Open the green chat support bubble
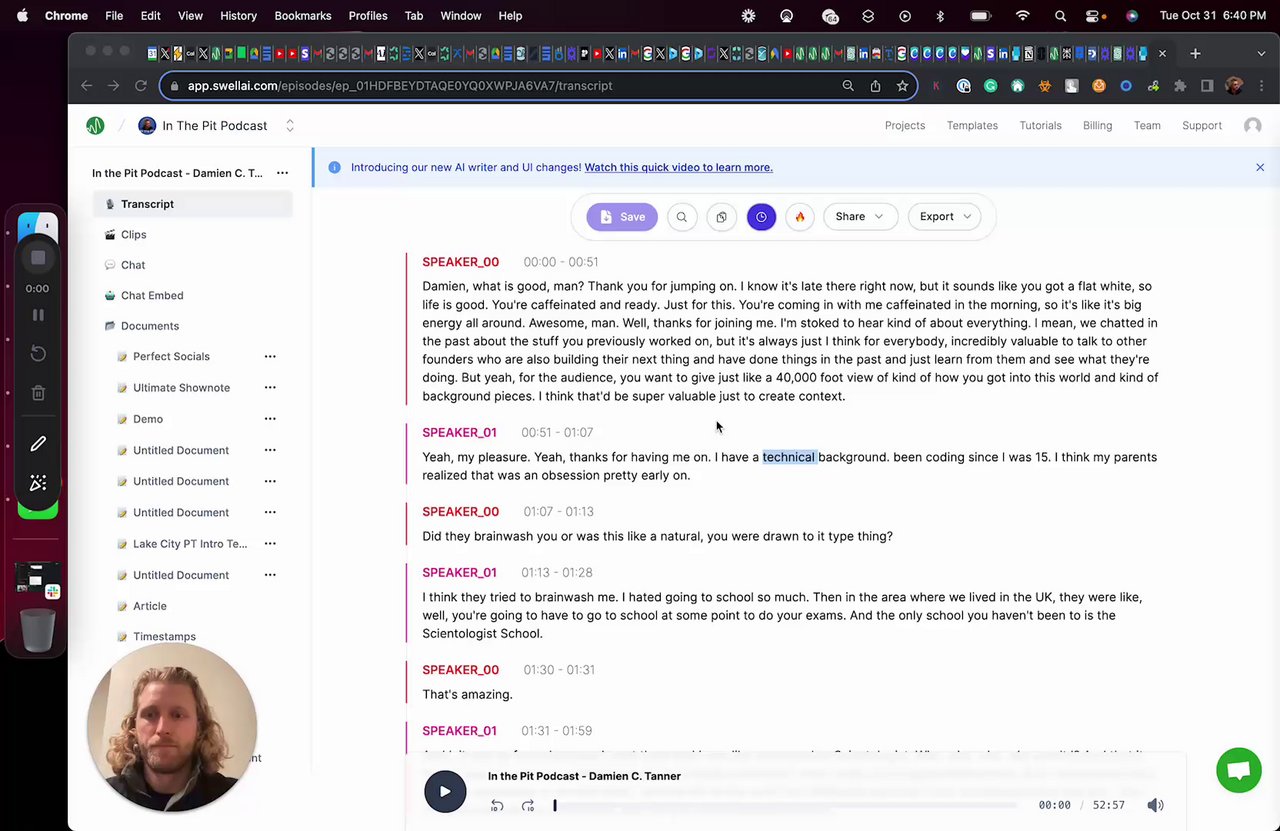 [x=1238, y=771]
